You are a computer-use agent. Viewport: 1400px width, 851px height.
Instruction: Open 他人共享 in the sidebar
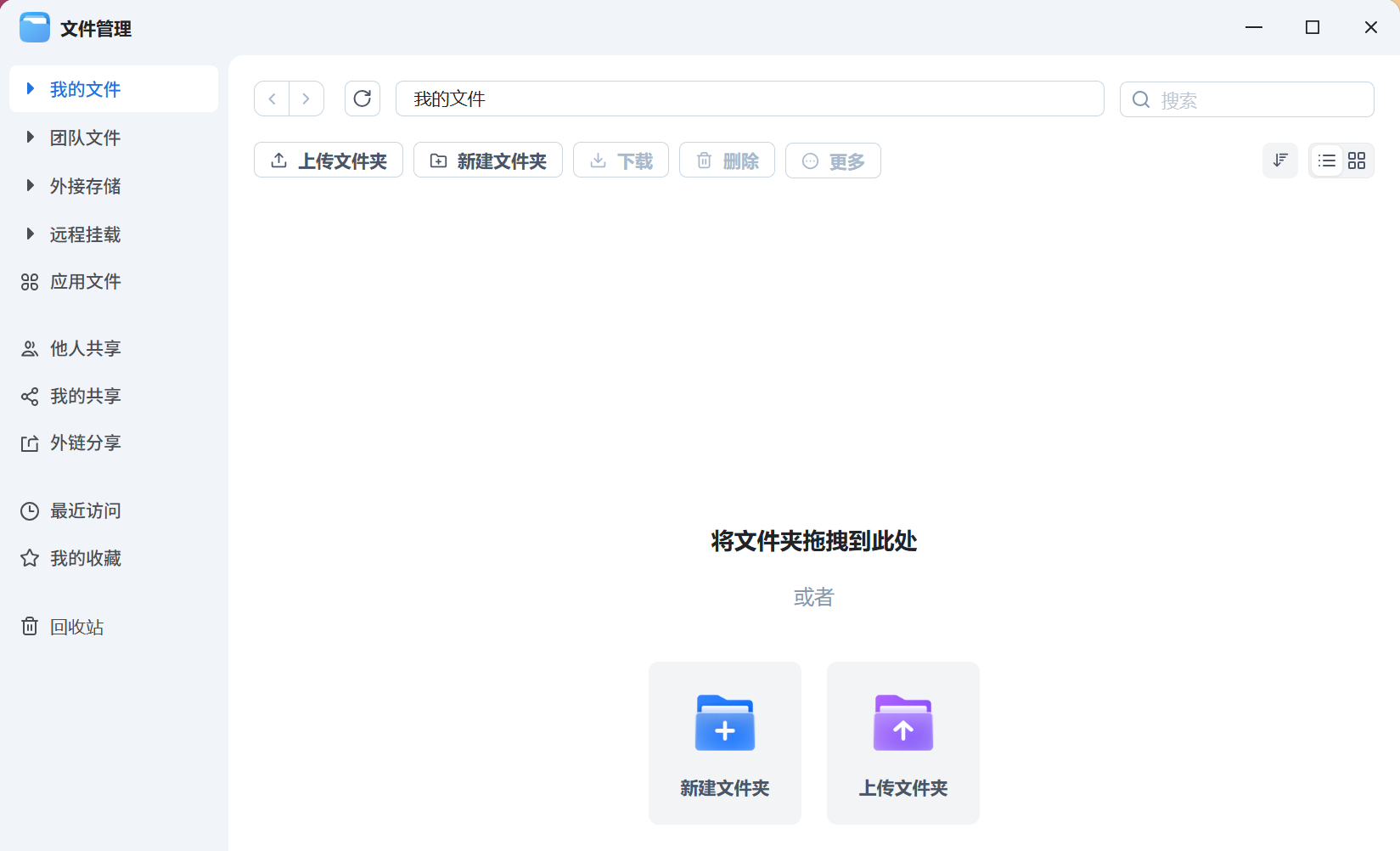84,348
